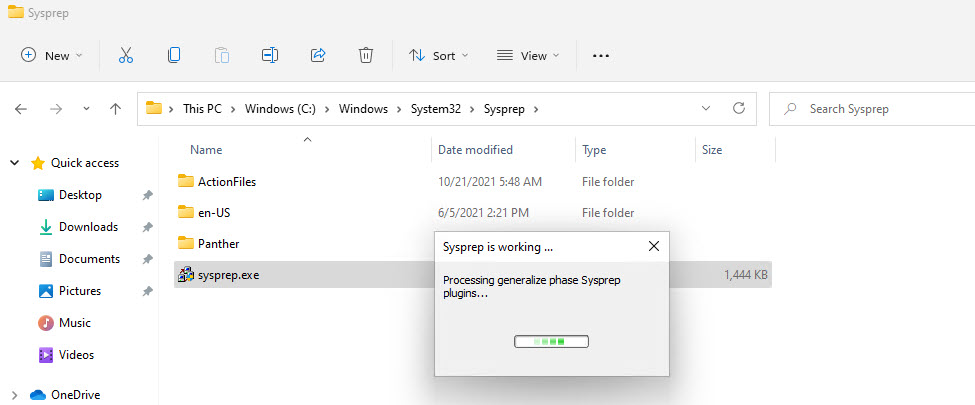Expand chevron after This PC breadcrumb

pyautogui.click(x=233, y=109)
